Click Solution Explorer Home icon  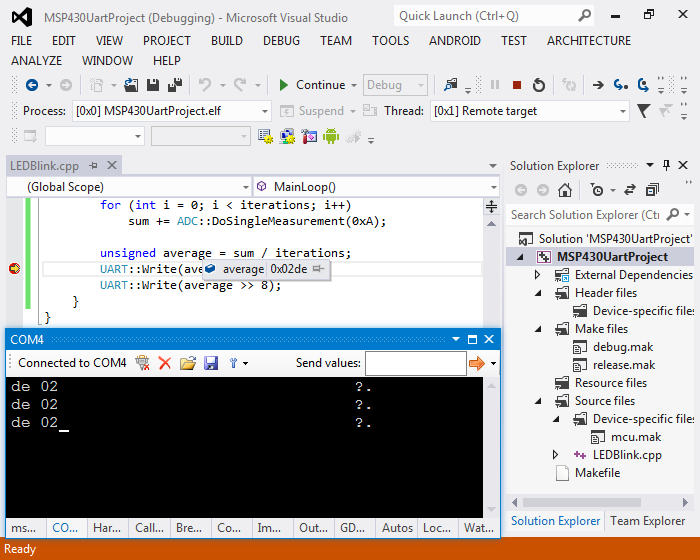point(565,190)
